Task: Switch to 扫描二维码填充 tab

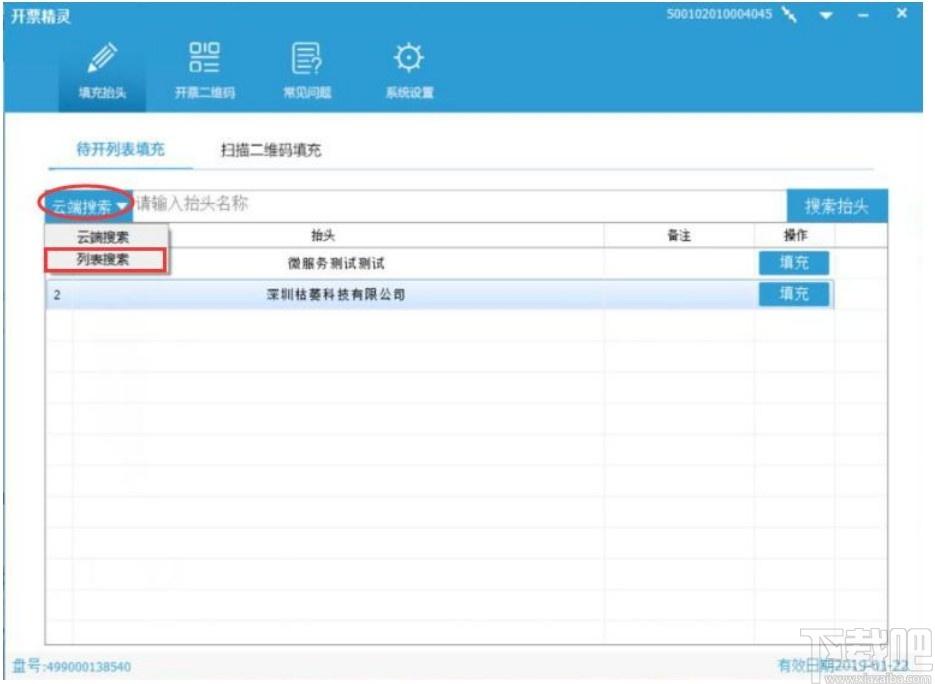Action: pyautogui.click(x=271, y=150)
